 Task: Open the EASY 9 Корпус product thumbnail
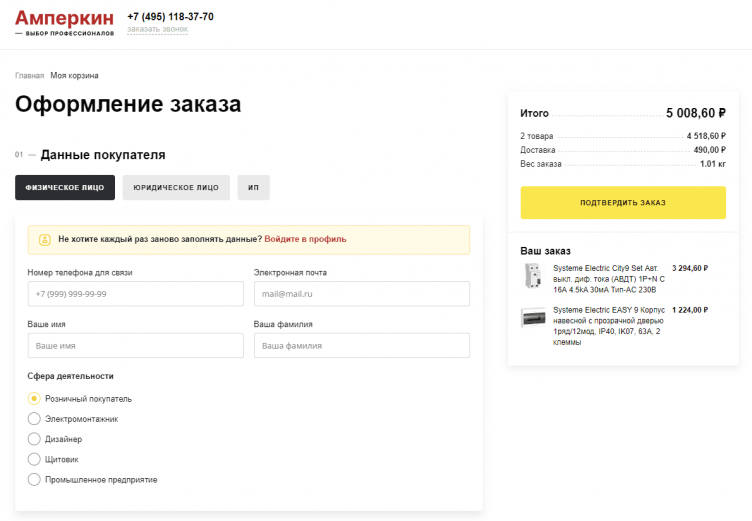coord(533,318)
